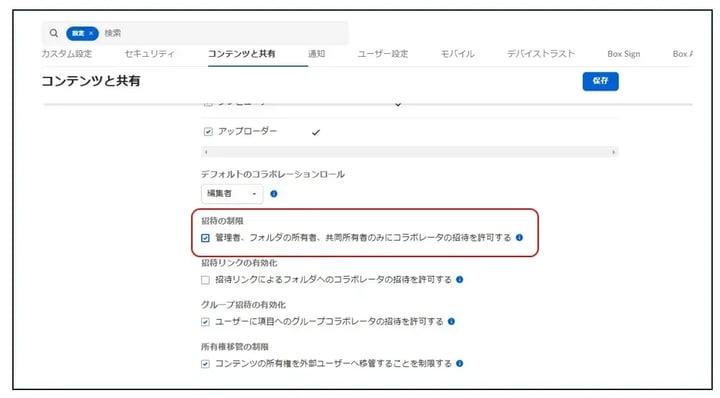Click the 保存 save button
Viewport: 720px width, 398px height.
[x=600, y=81]
